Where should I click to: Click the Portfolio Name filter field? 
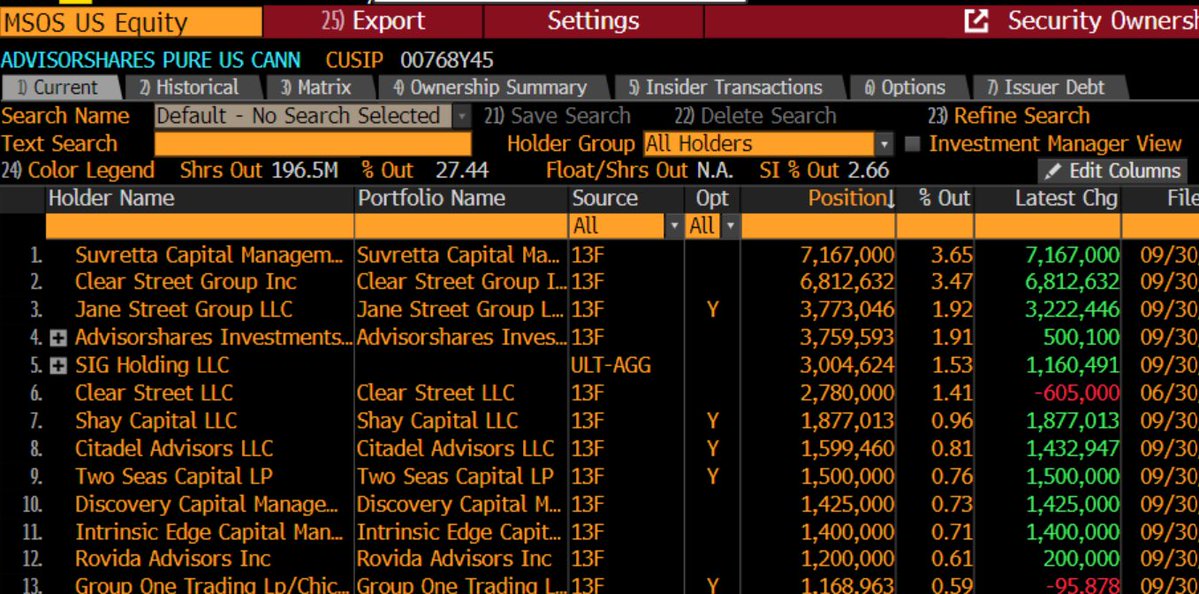[461, 226]
